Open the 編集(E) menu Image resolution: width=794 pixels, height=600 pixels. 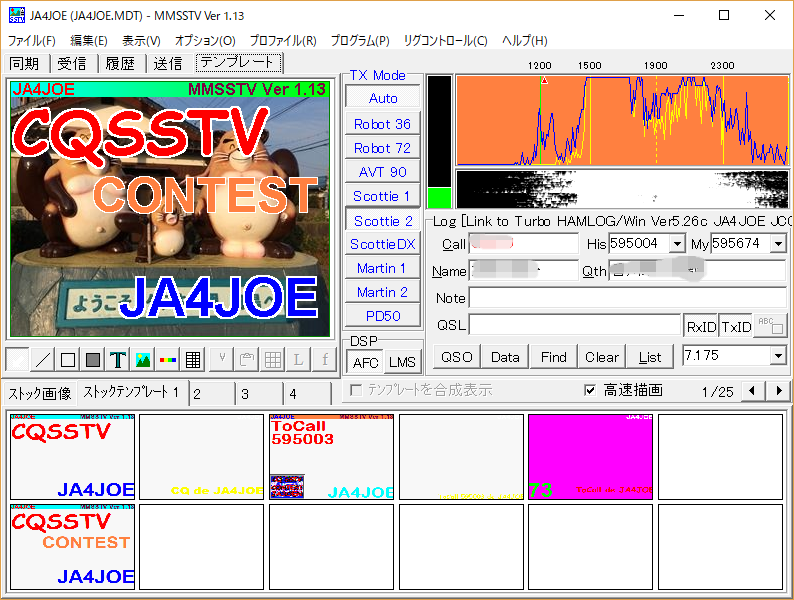click(89, 41)
